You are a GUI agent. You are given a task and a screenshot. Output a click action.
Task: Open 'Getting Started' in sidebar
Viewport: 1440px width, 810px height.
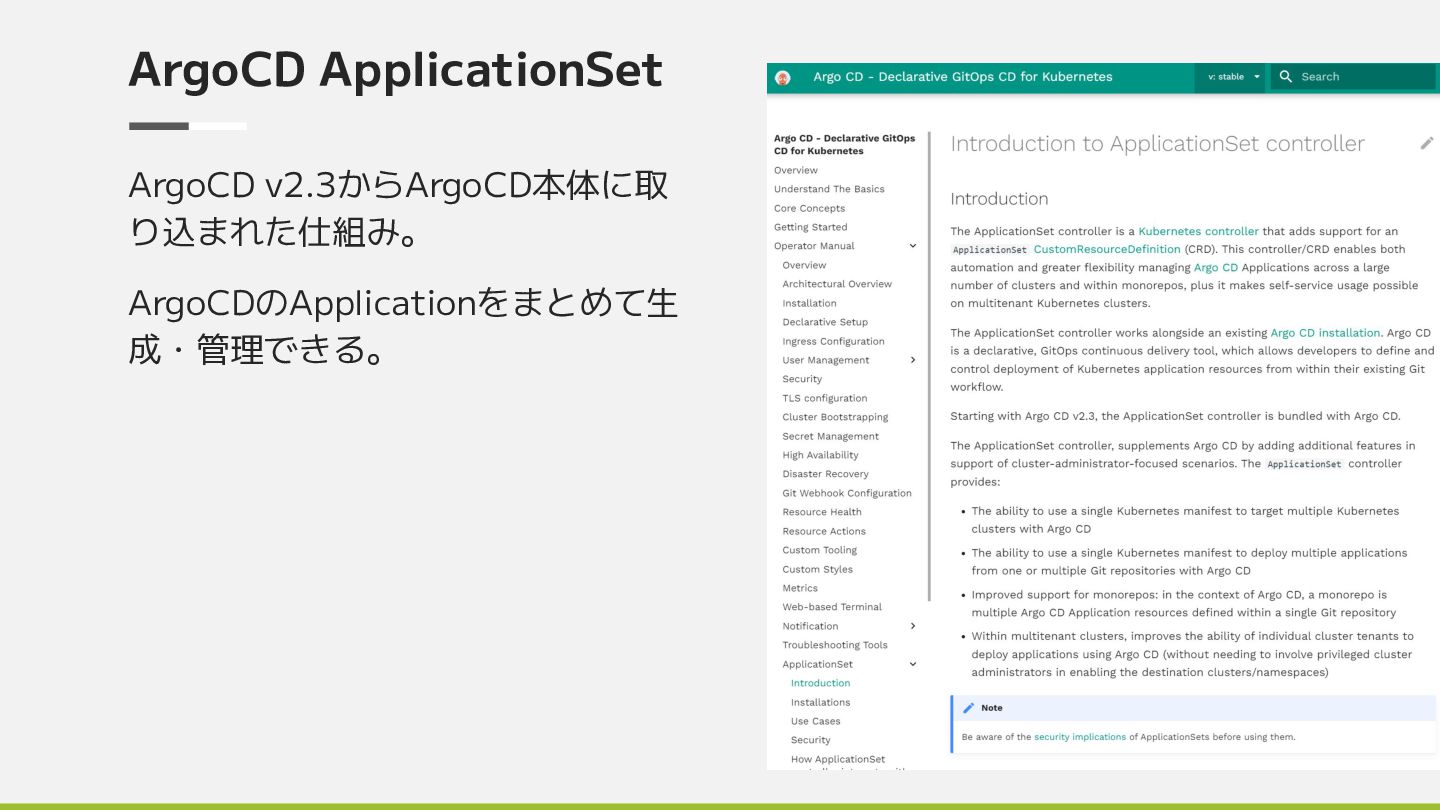tap(810, 227)
